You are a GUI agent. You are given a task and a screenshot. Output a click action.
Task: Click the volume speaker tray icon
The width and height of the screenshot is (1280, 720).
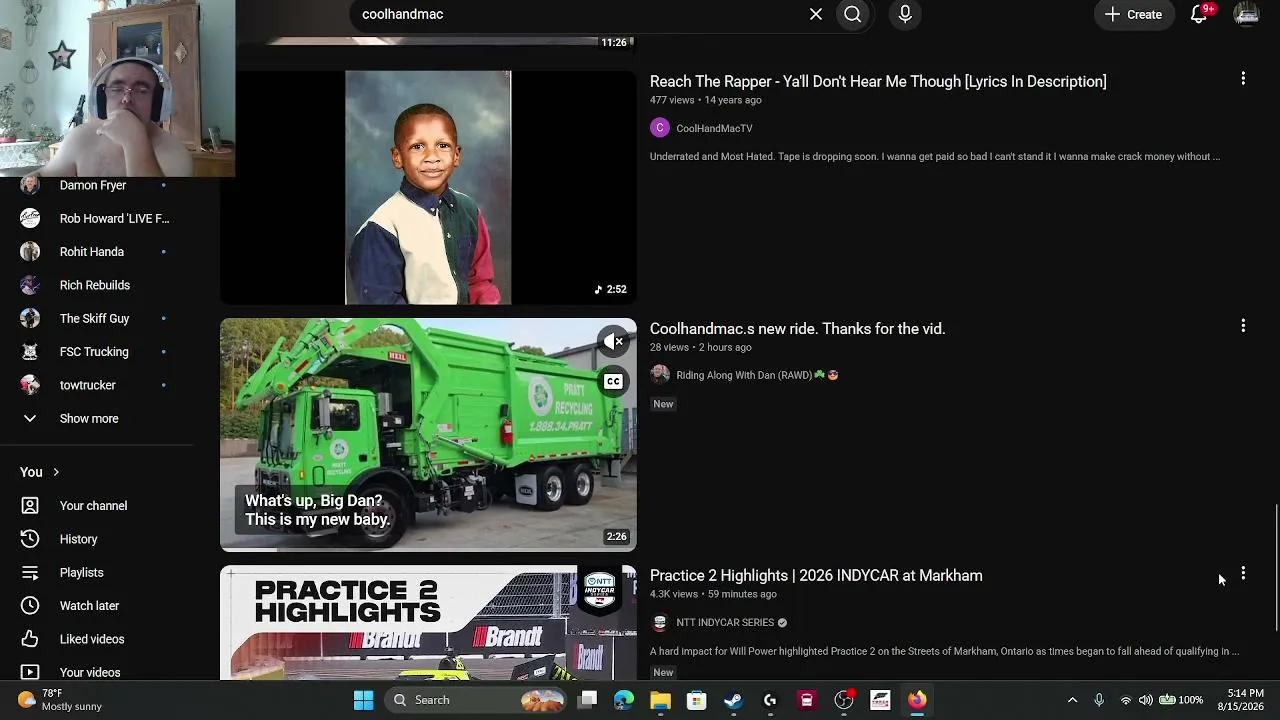tap(1146, 700)
